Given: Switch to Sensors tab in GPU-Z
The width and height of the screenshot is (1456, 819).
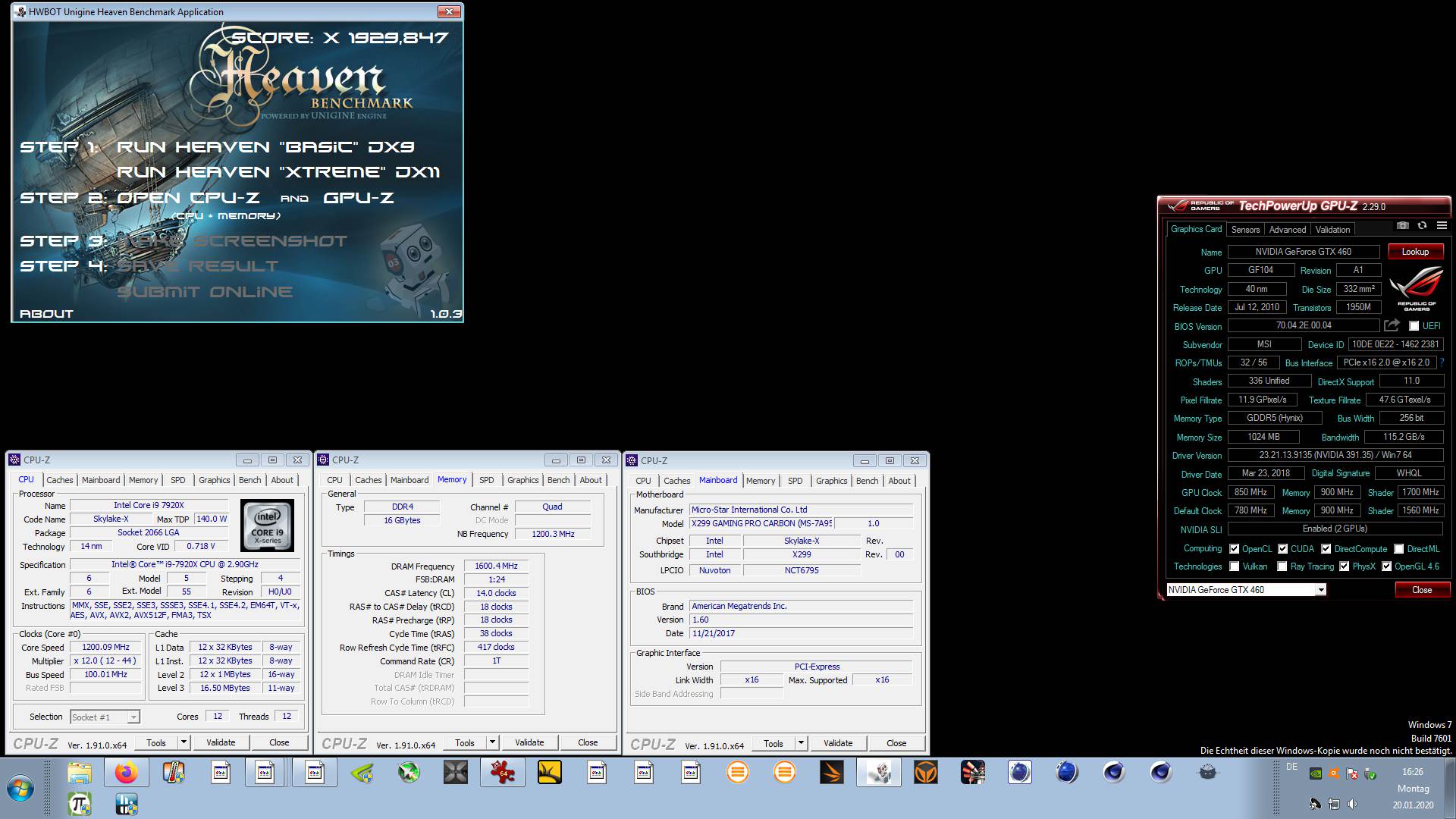Looking at the screenshot, I should 1245,230.
